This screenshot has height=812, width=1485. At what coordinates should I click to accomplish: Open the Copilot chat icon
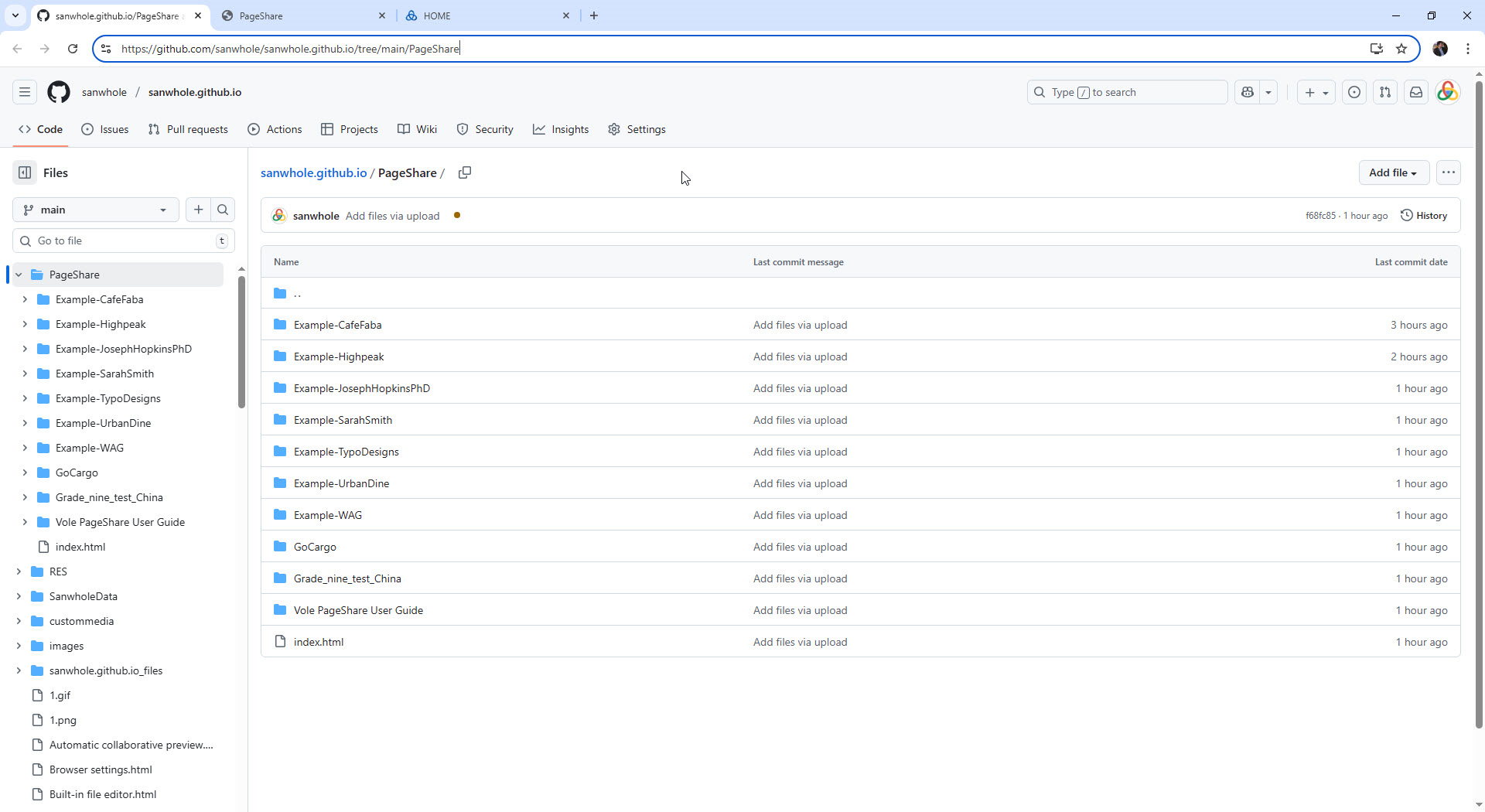(x=1247, y=92)
